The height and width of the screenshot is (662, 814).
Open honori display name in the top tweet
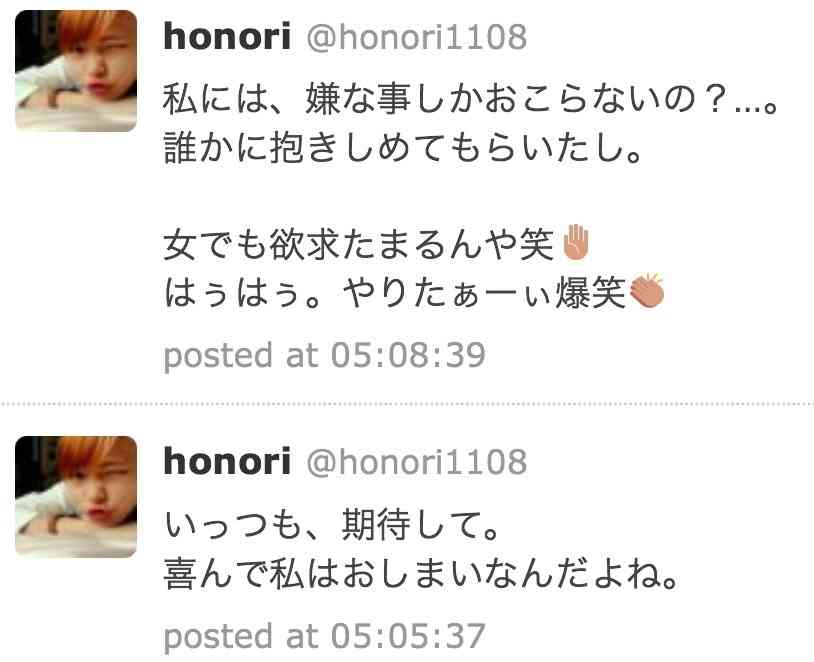[227, 37]
